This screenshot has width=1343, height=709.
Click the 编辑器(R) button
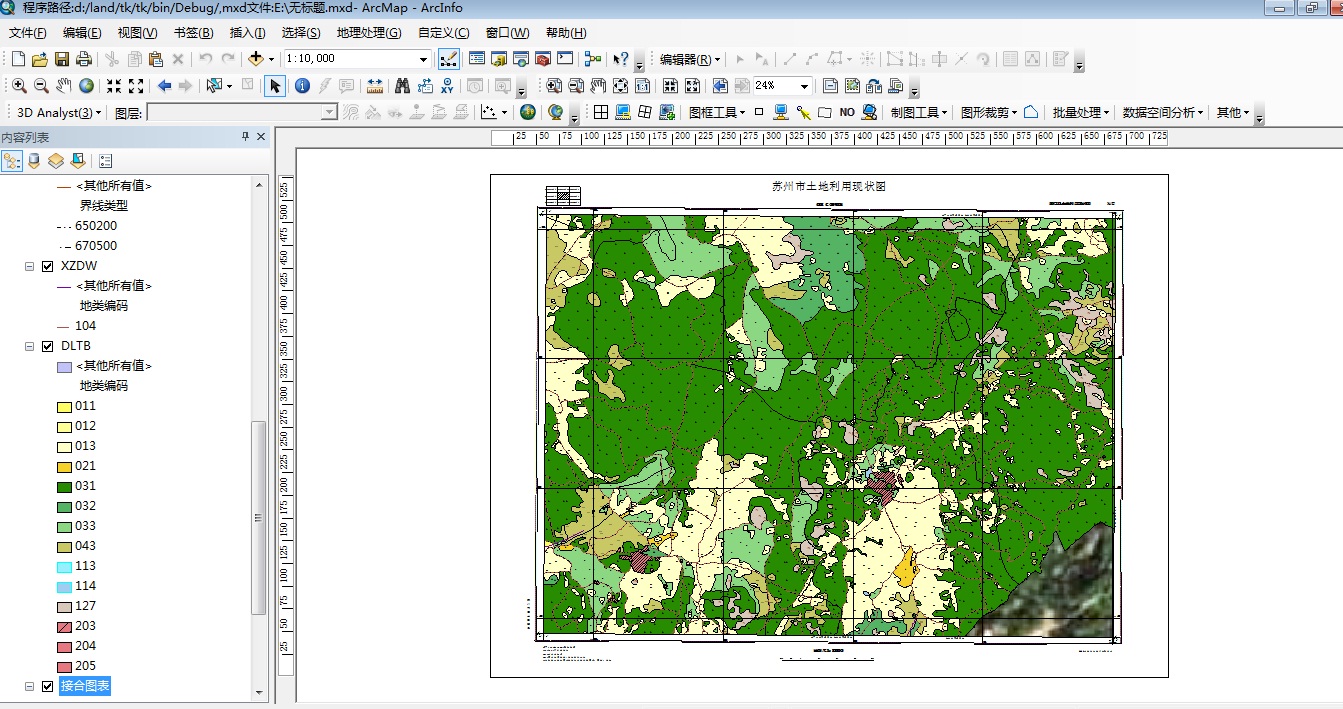[x=689, y=59]
